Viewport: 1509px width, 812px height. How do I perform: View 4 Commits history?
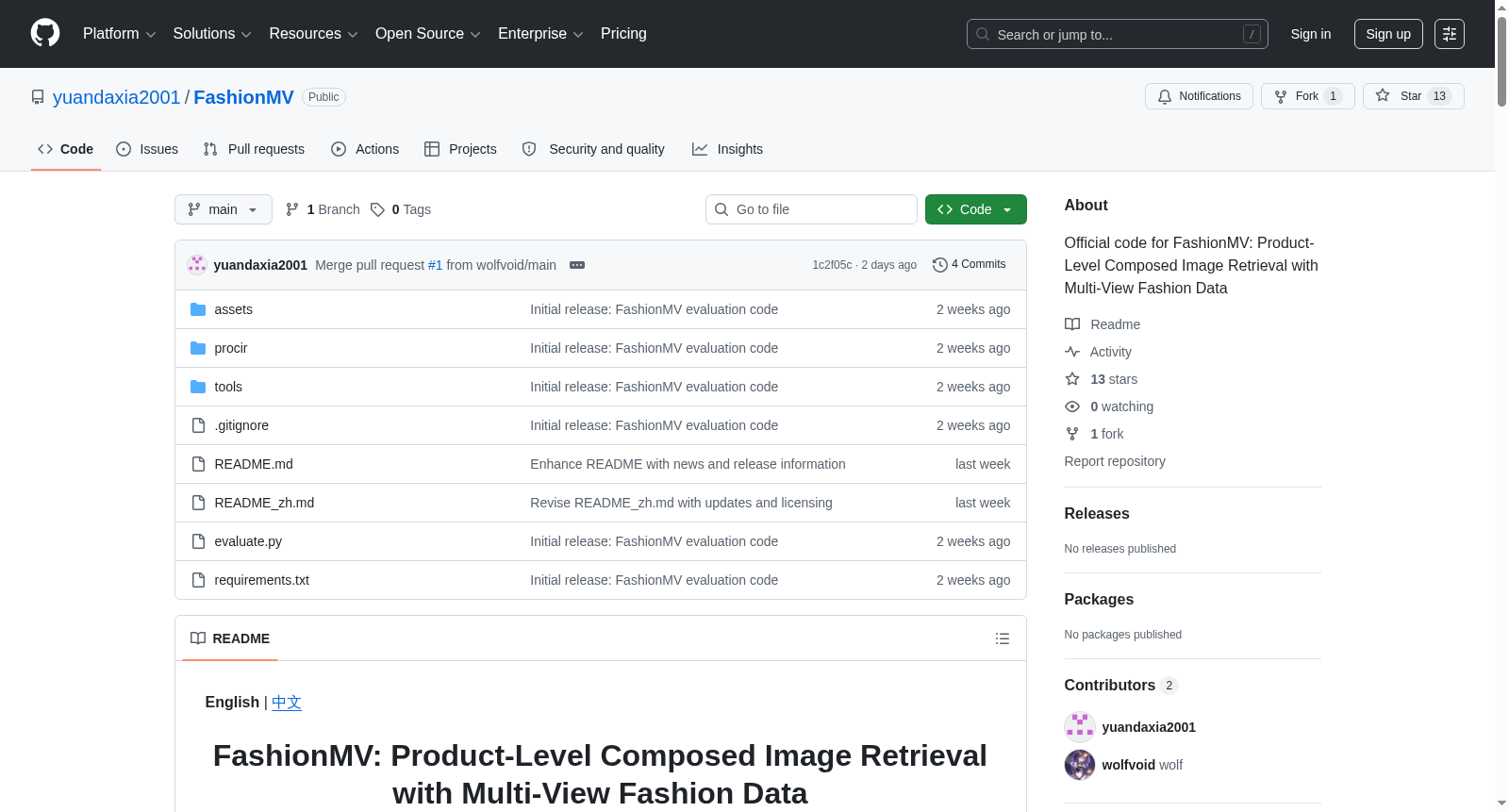tap(970, 264)
